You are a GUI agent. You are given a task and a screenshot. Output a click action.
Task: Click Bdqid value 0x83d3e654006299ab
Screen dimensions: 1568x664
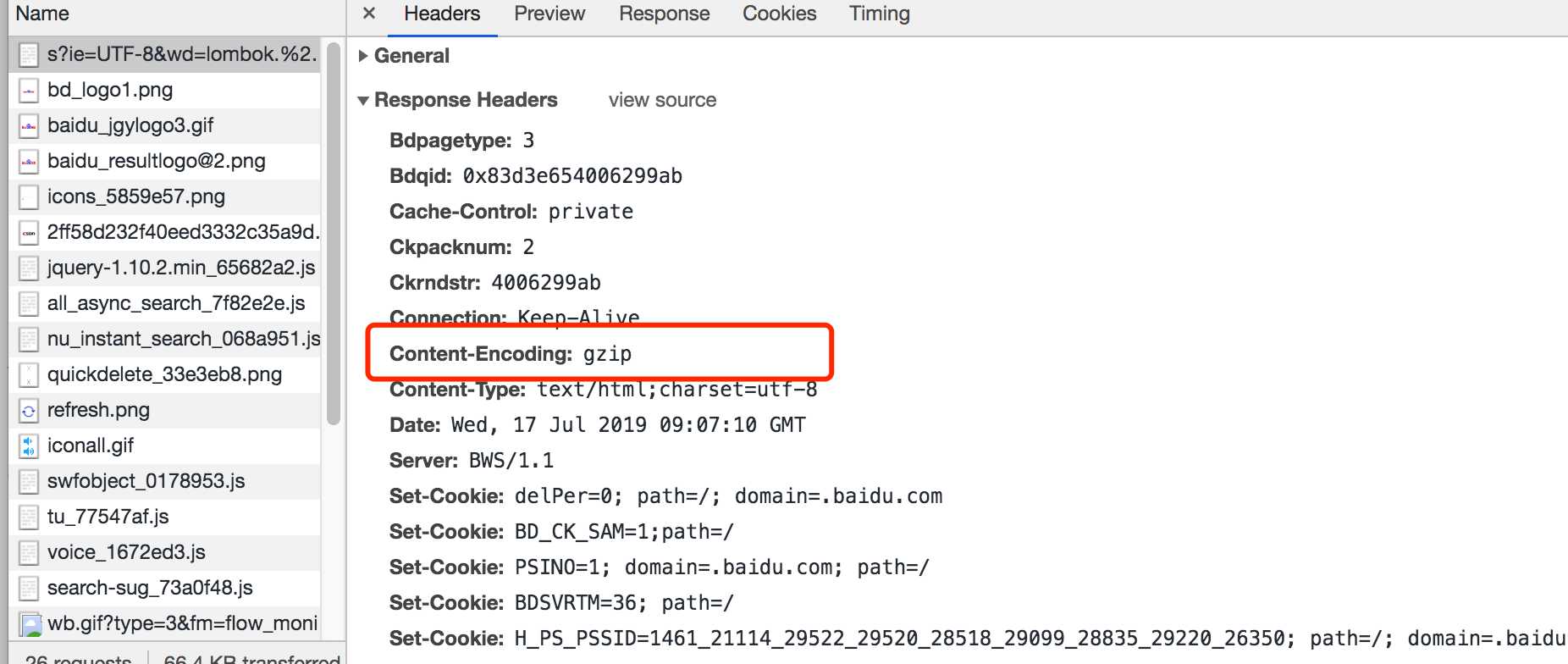pyautogui.click(x=572, y=176)
